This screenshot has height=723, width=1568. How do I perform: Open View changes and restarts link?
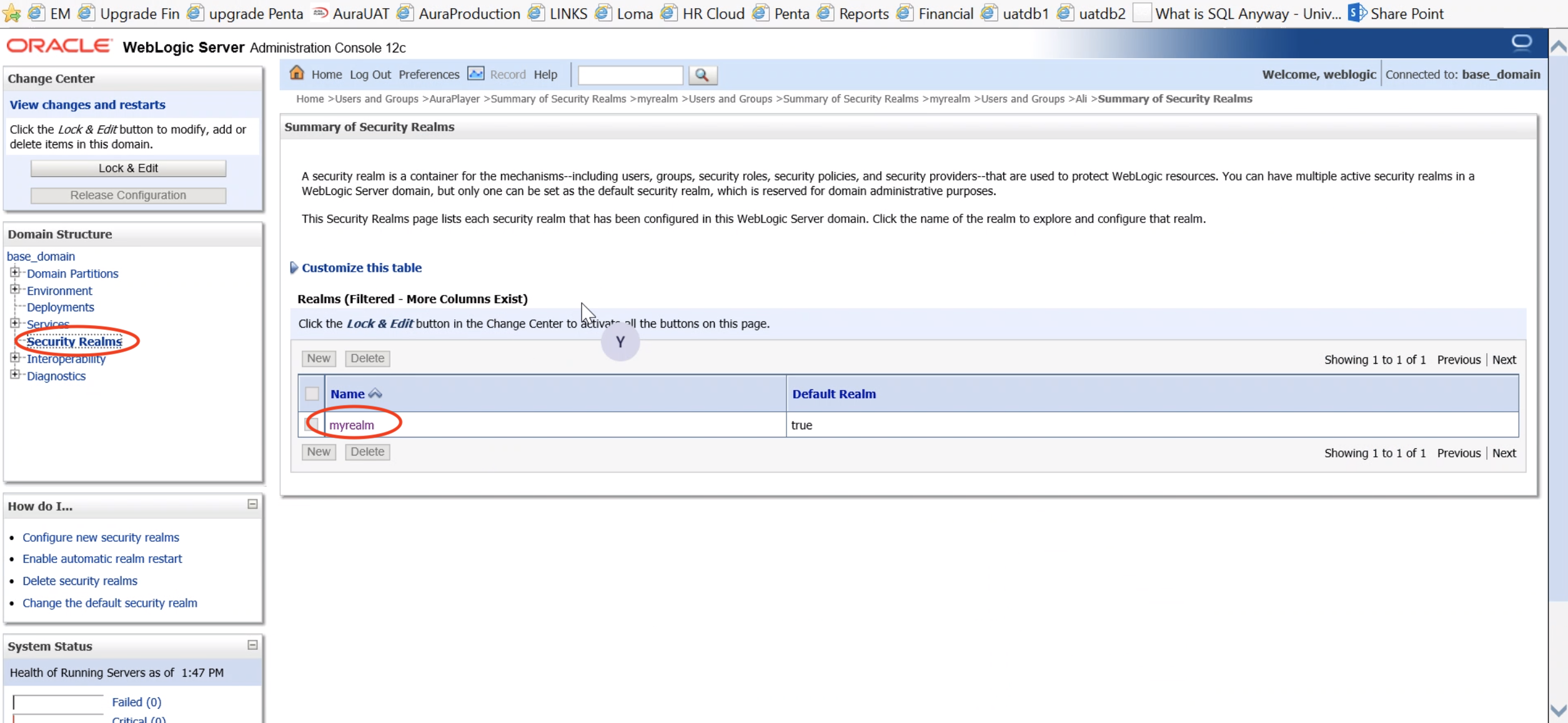pyautogui.click(x=87, y=104)
